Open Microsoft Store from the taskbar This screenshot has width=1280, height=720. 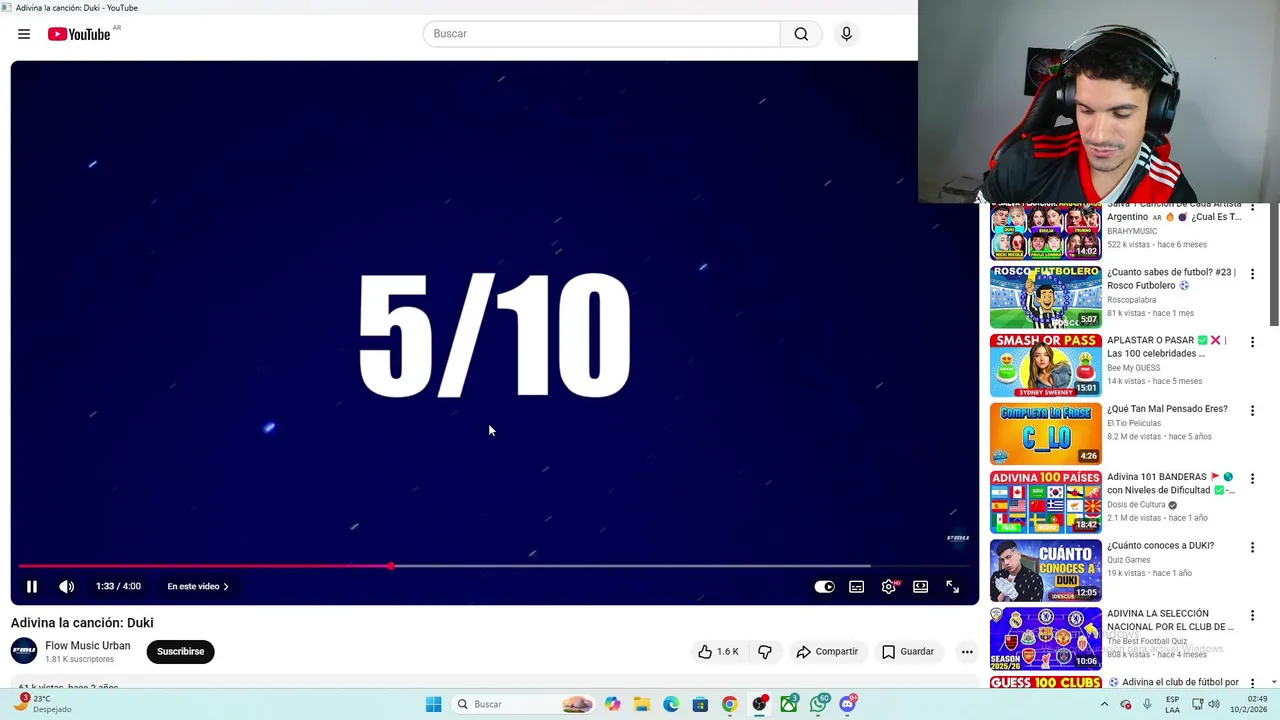700,704
